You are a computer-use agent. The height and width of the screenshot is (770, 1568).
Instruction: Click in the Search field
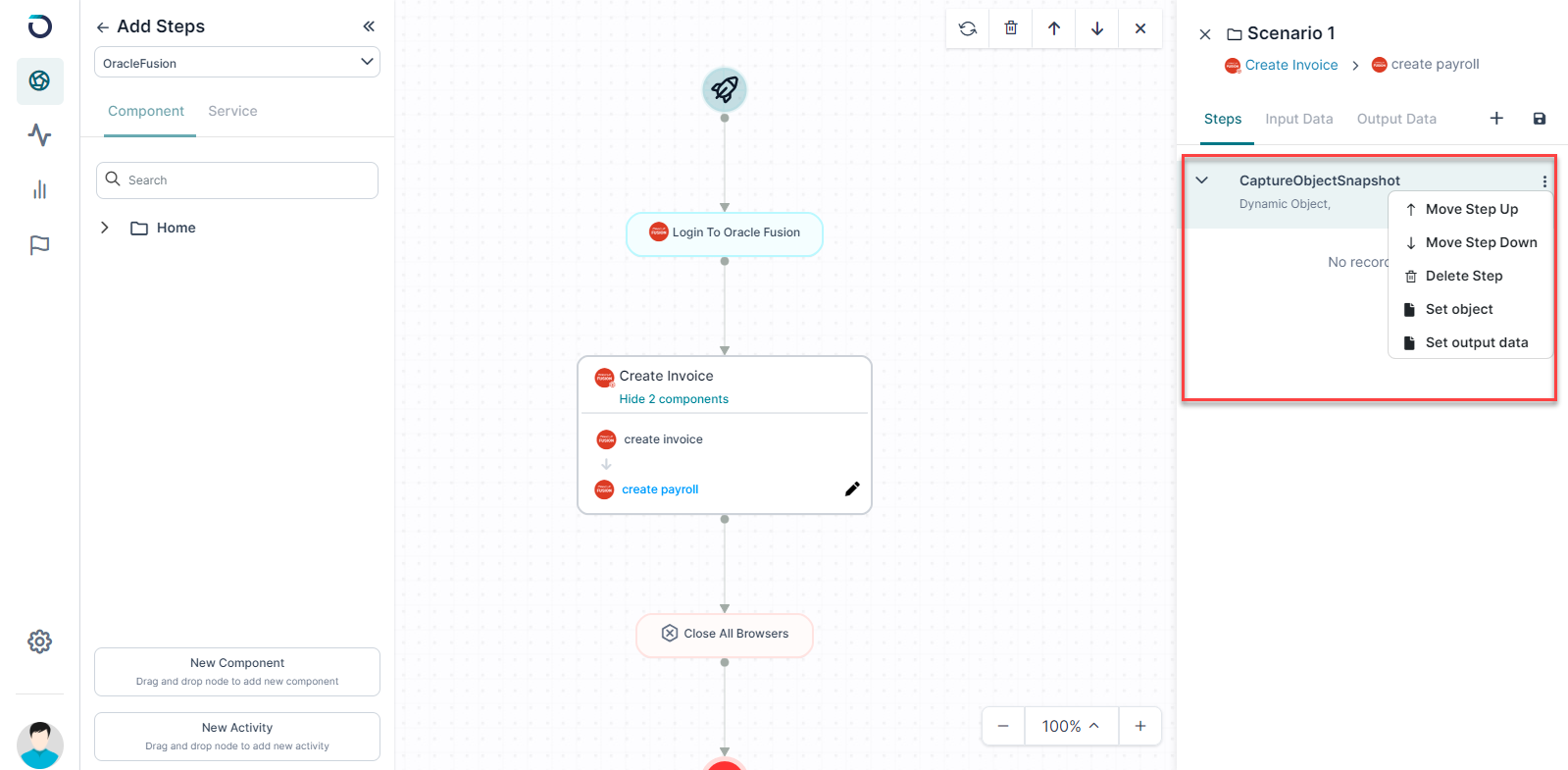click(237, 180)
